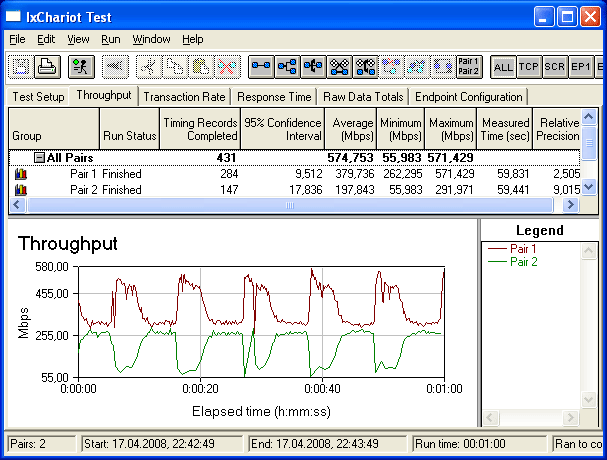Open the Raw Data Totals tab
607x460 pixels.
(363, 96)
